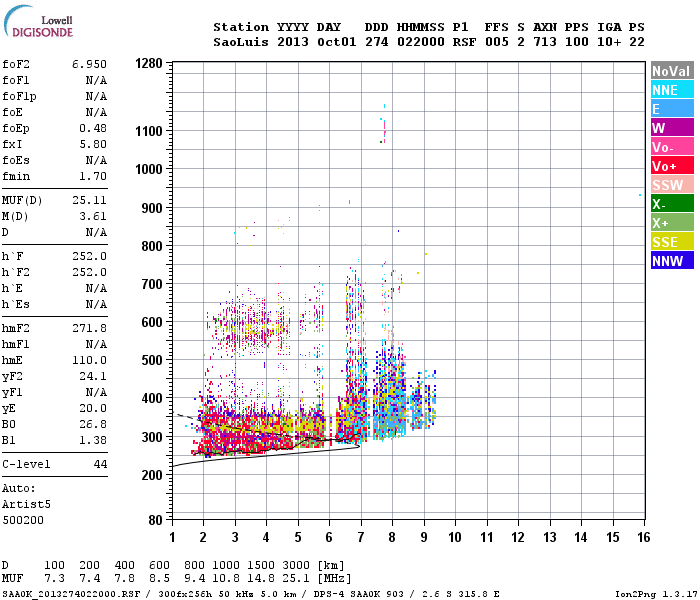700x600 pixels.
Task: Click the foF1p parameter label
Action: pyautogui.click(x=19, y=96)
